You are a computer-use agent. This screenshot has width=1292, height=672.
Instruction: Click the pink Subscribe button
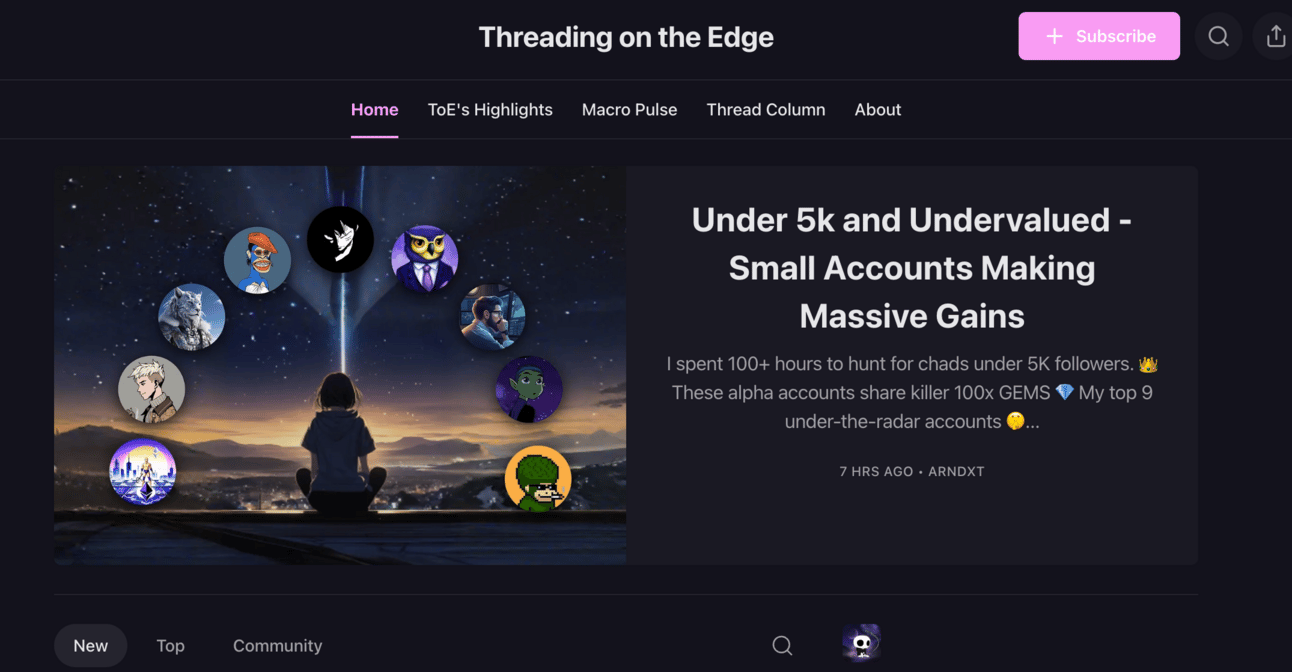pos(1099,36)
